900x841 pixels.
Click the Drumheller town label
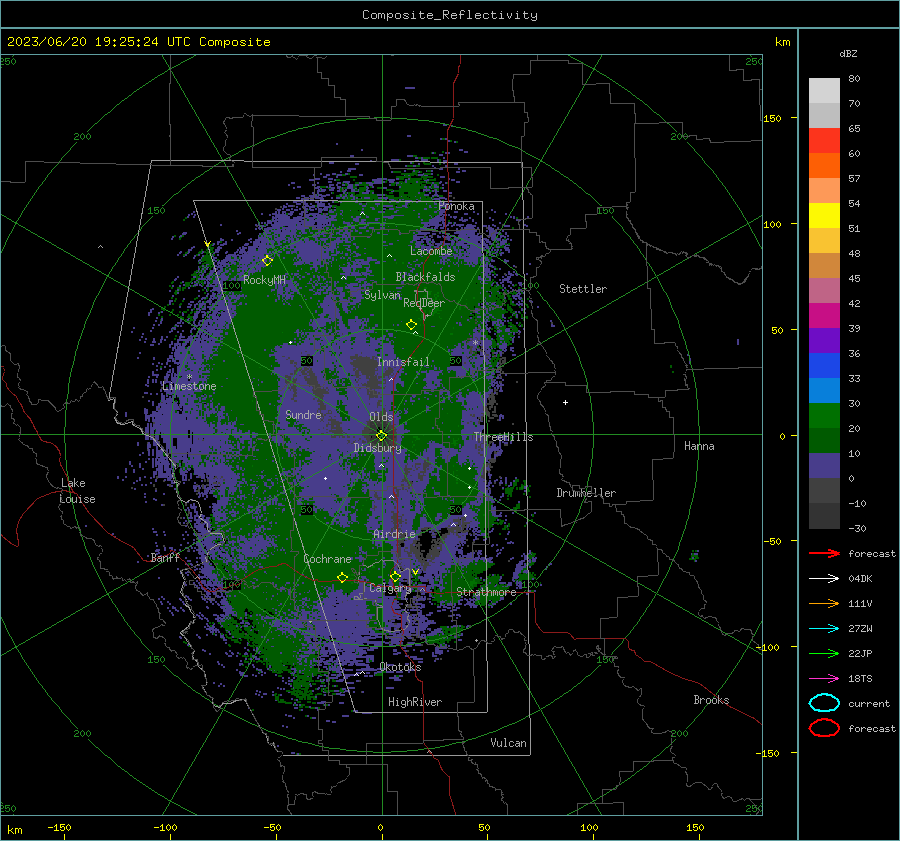[x=586, y=493]
